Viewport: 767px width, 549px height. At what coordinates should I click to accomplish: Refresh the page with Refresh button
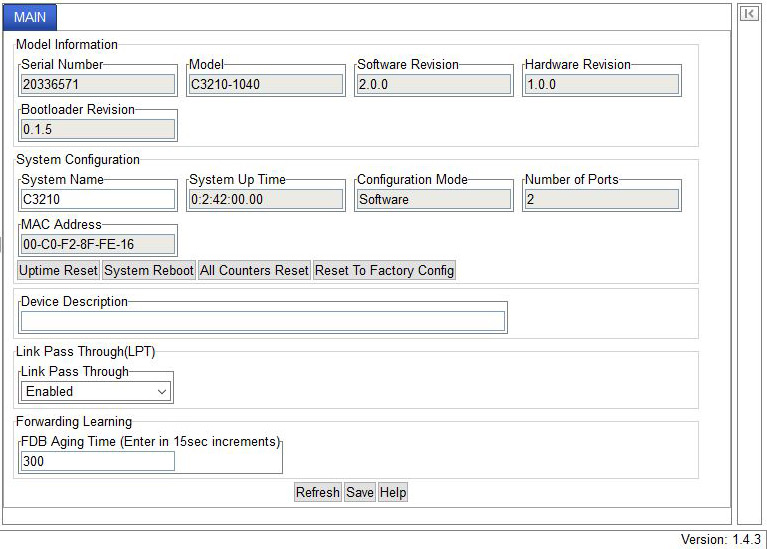(318, 492)
